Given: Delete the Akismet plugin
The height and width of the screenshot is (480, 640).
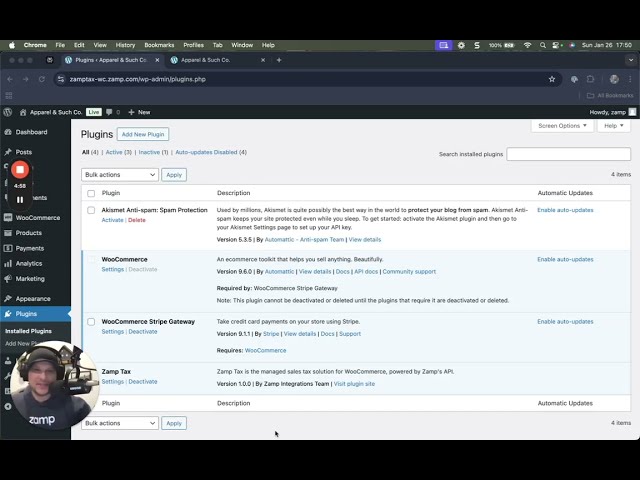Looking at the screenshot, I should (x=137, y=220).
